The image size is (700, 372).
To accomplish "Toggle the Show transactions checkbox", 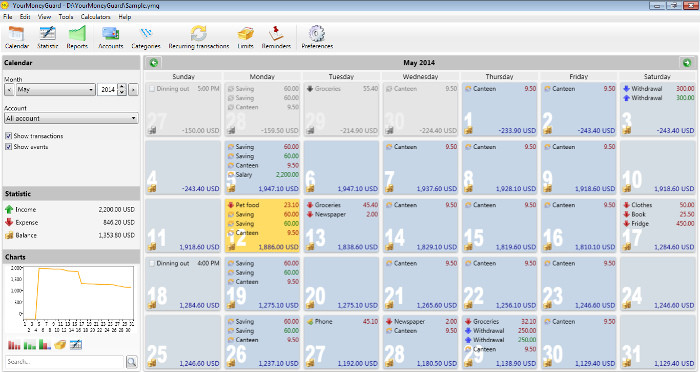I will click(8, 136).
